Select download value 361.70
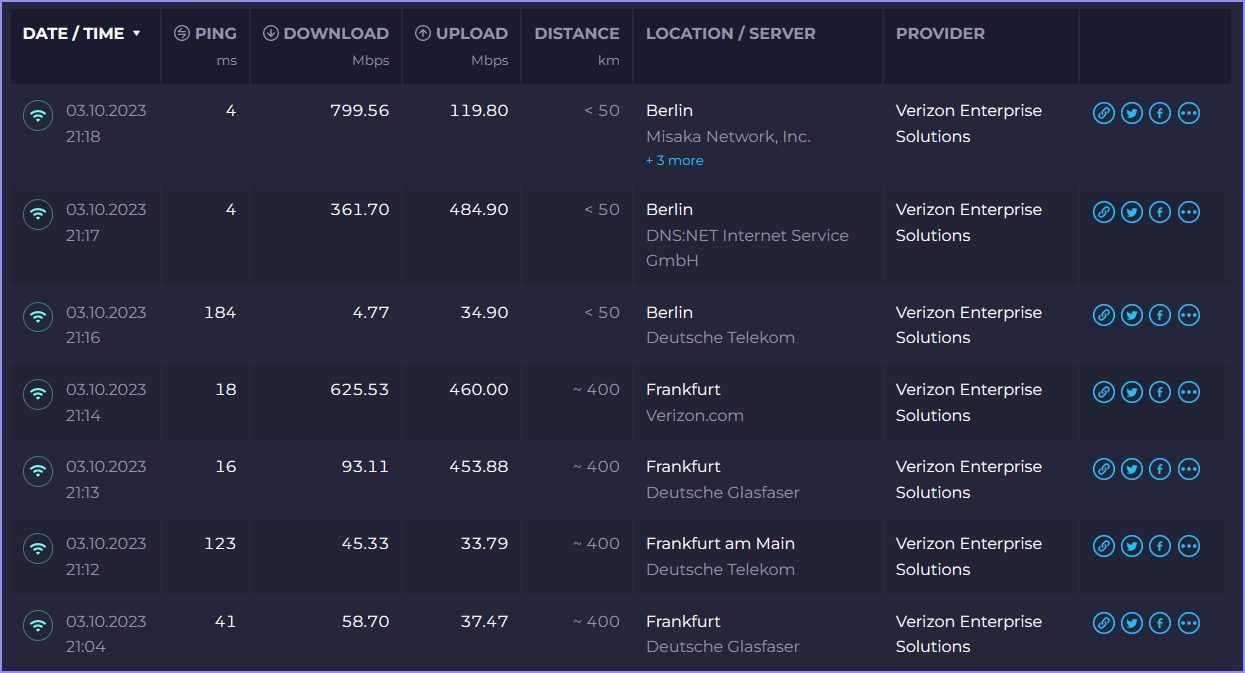Image resolution: width=1245 pixels, height=673 pixels. click(x=360, y=209)
